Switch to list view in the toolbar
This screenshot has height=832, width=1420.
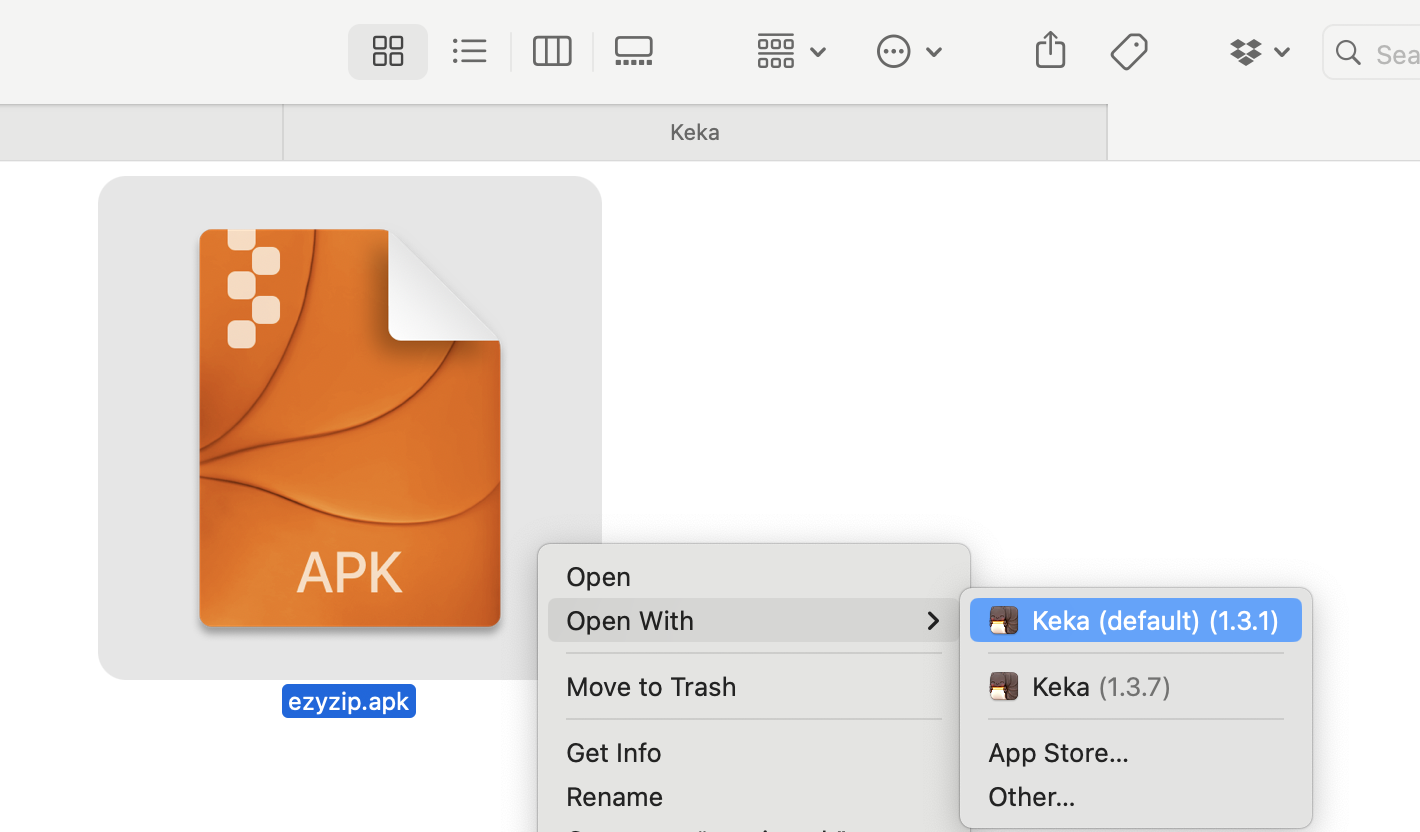point(469,51)
